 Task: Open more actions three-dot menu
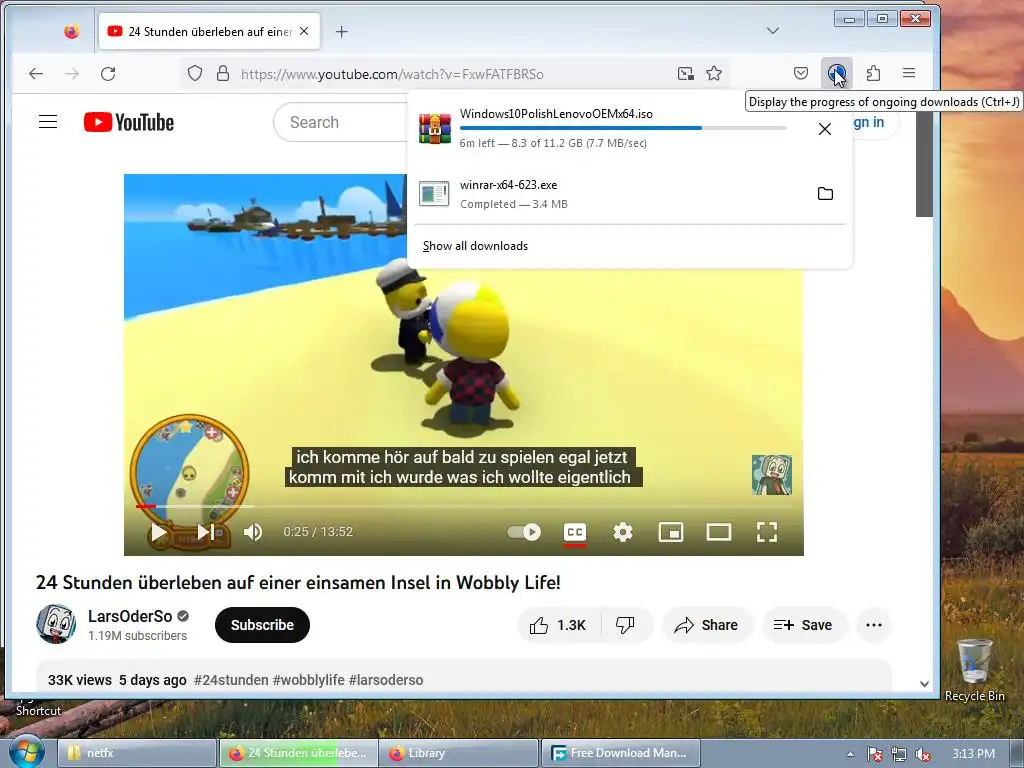[874, 625]
